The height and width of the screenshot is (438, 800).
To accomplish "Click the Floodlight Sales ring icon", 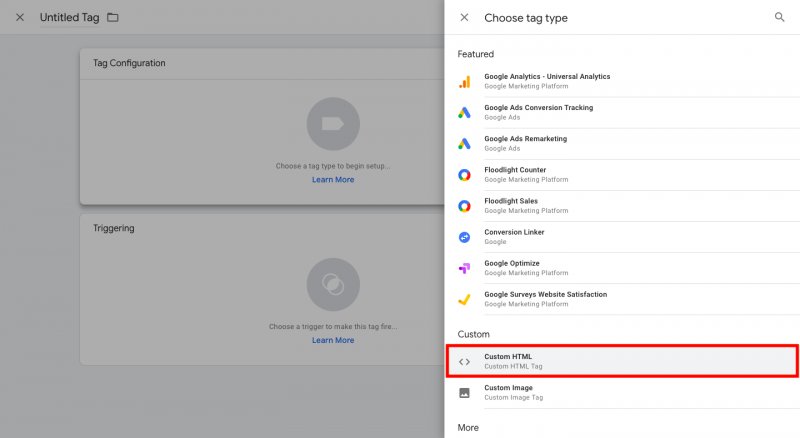I will [464, 206].
